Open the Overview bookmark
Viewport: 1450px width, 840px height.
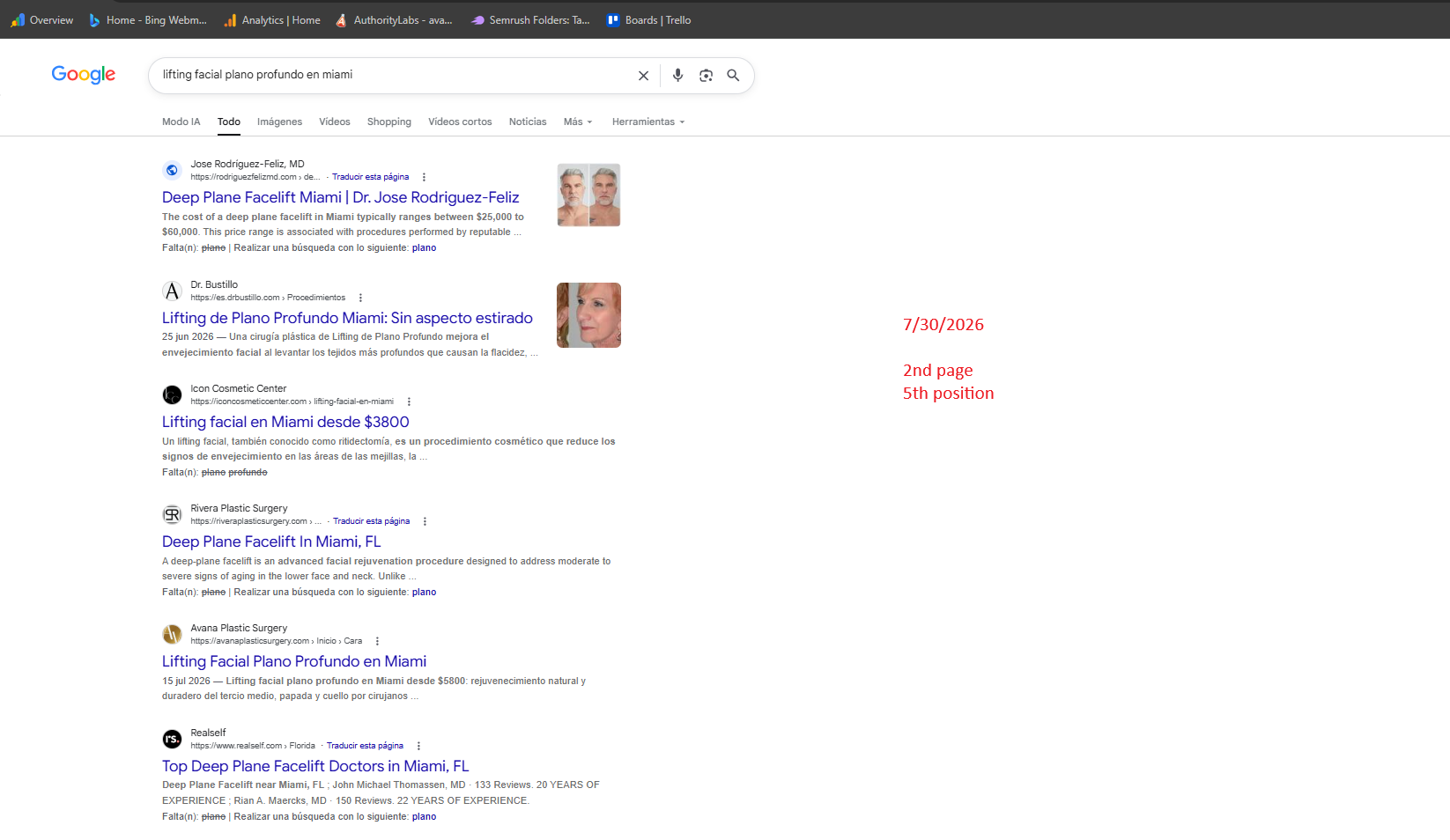pyautogui.click(x=42, y=20)
